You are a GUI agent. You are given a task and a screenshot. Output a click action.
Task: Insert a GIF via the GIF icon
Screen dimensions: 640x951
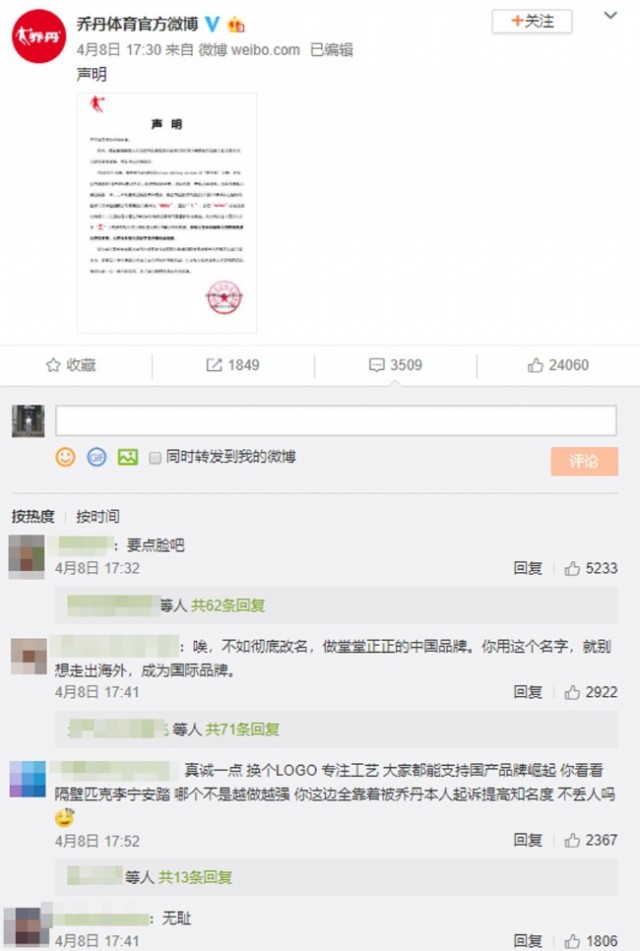pos(96,457)
